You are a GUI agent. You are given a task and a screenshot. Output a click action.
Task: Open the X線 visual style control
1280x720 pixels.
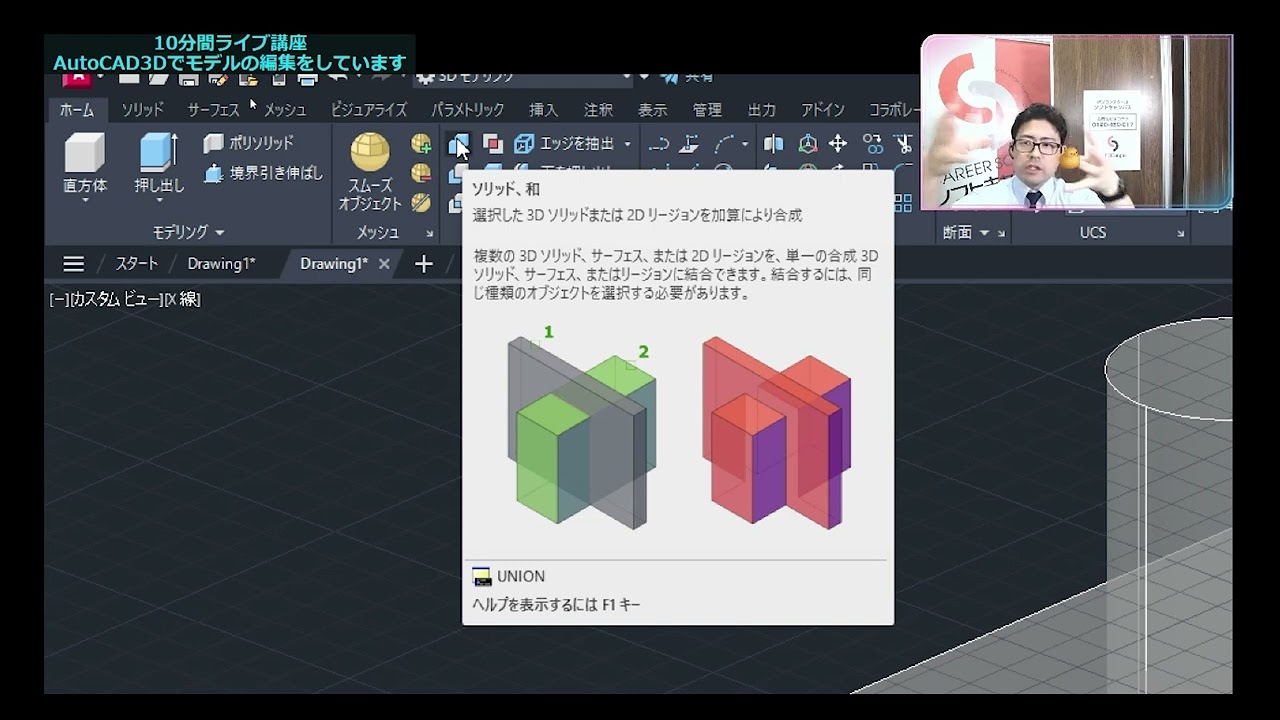coord(182,299)
